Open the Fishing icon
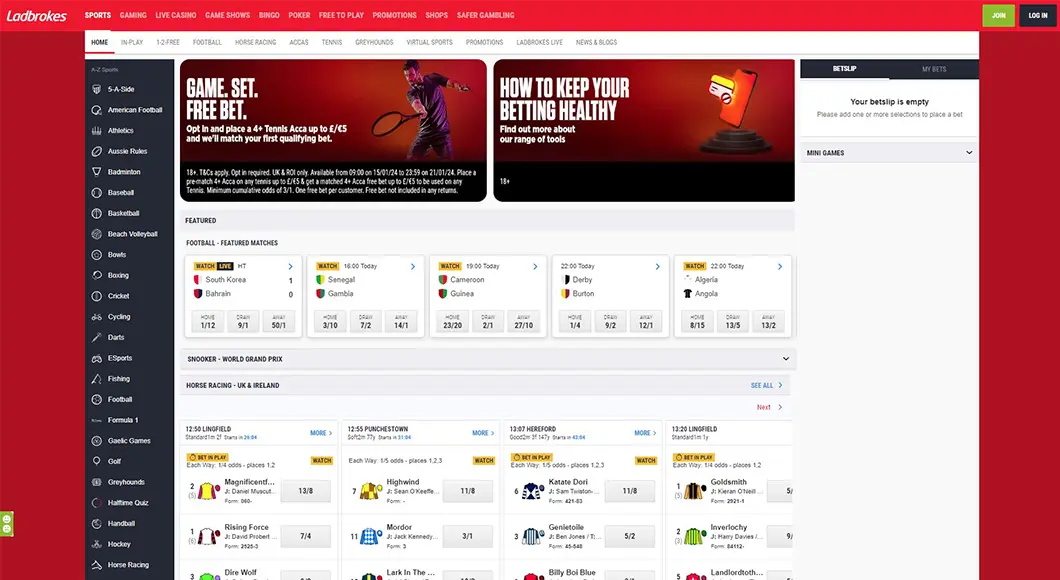 pyautogui.click(x=97, y=379)
